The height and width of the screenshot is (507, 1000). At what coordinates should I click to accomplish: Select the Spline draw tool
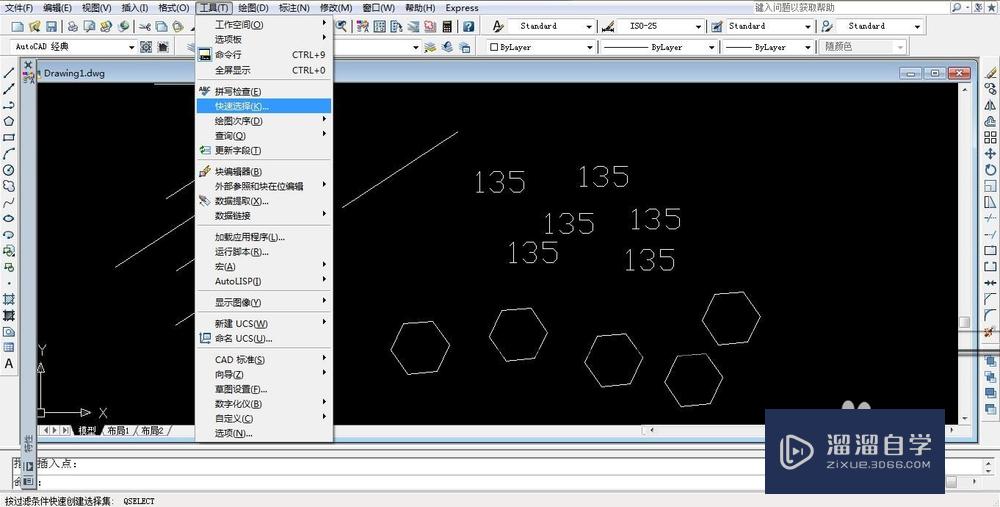[x=8, y=203]
